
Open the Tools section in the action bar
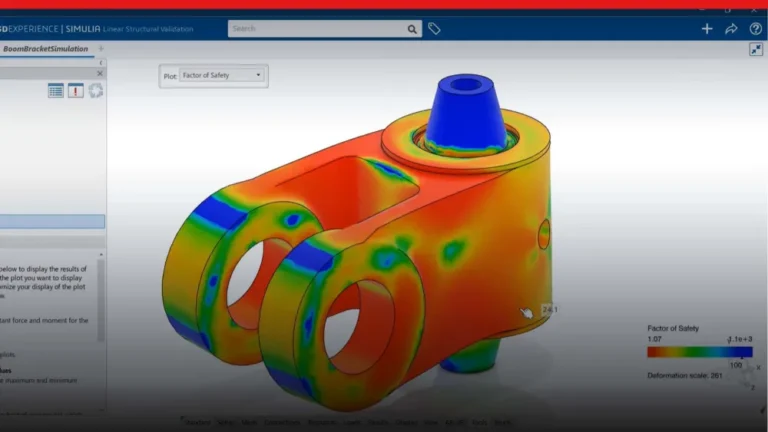click(480, 422)
